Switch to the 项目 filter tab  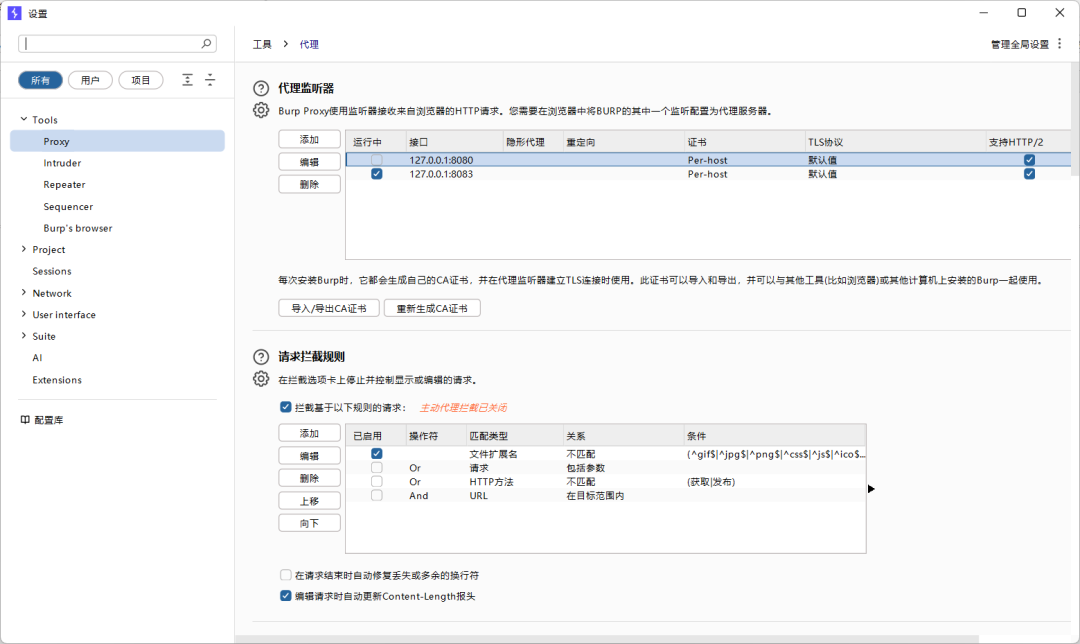click(x=140, y=79)
